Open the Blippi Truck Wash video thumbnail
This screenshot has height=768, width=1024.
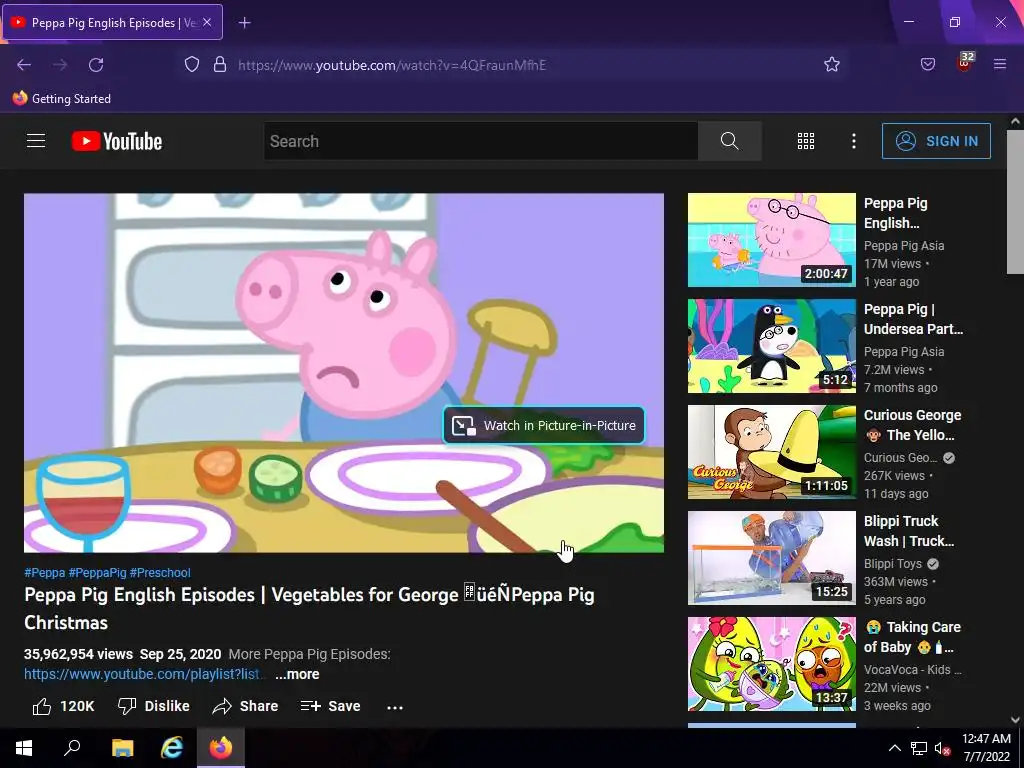[x=771, y=558]
